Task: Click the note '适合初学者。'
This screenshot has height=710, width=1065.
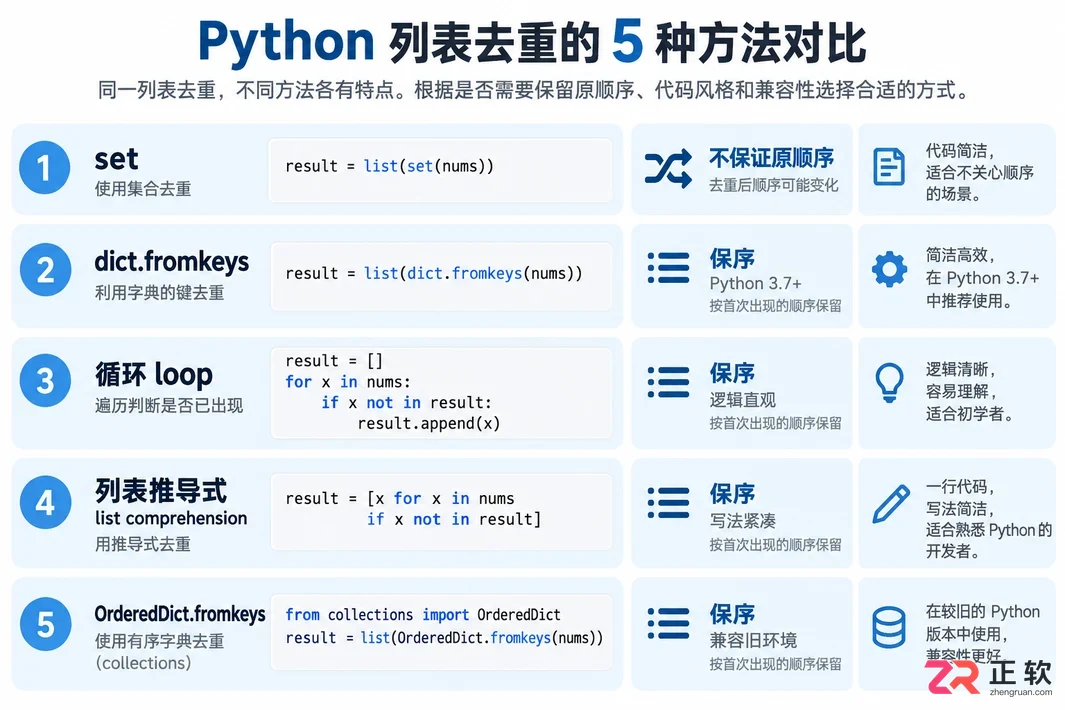Action: 969,413
